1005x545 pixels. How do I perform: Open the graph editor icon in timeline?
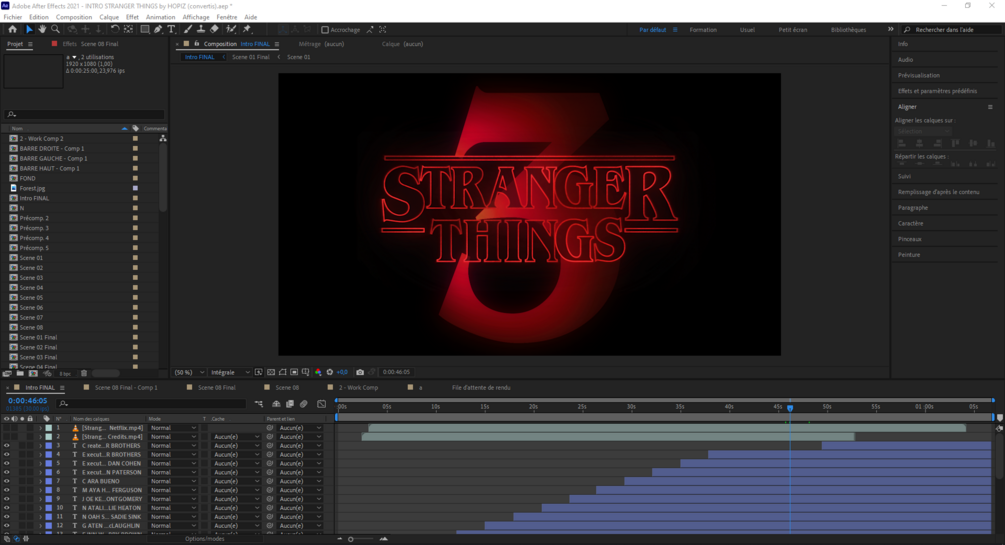click(x=322, y=404)
